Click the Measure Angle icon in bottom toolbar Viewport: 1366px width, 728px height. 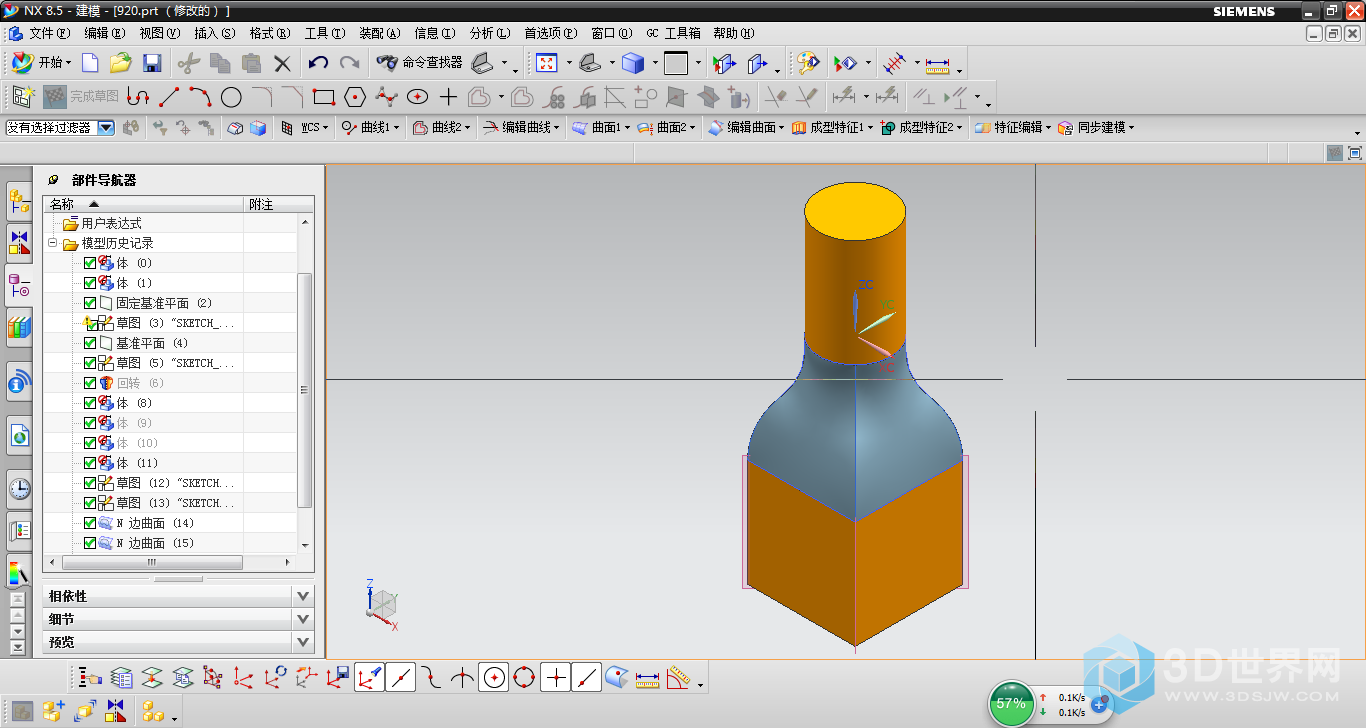click(679, 678)
